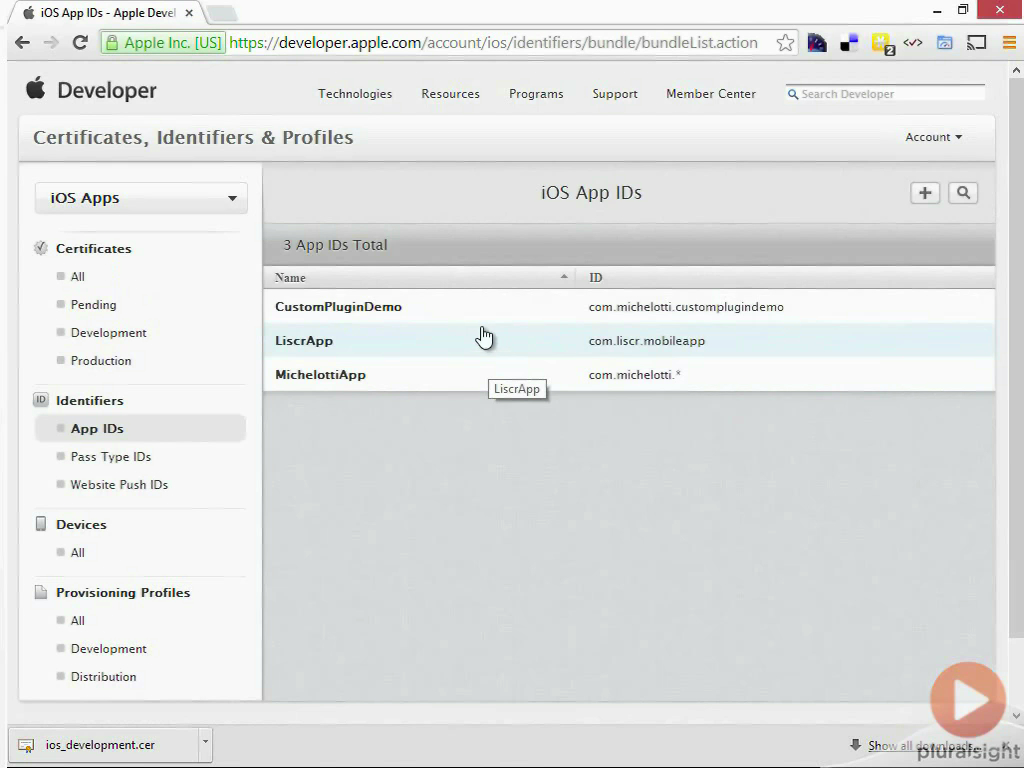Go to Member Center
The image size is (1024, 768).
tap(711, 94)
